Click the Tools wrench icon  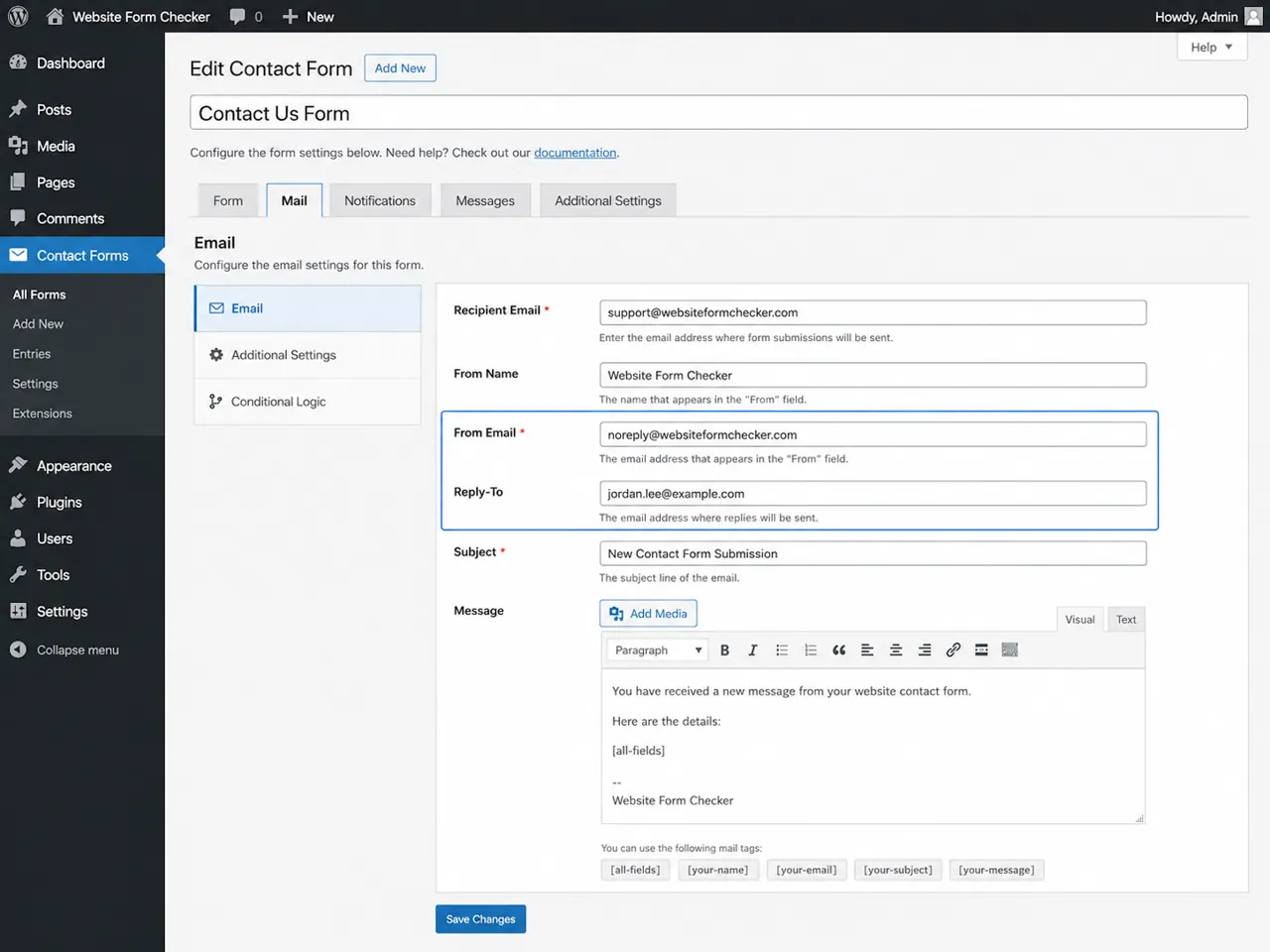(x=18, y=574)
